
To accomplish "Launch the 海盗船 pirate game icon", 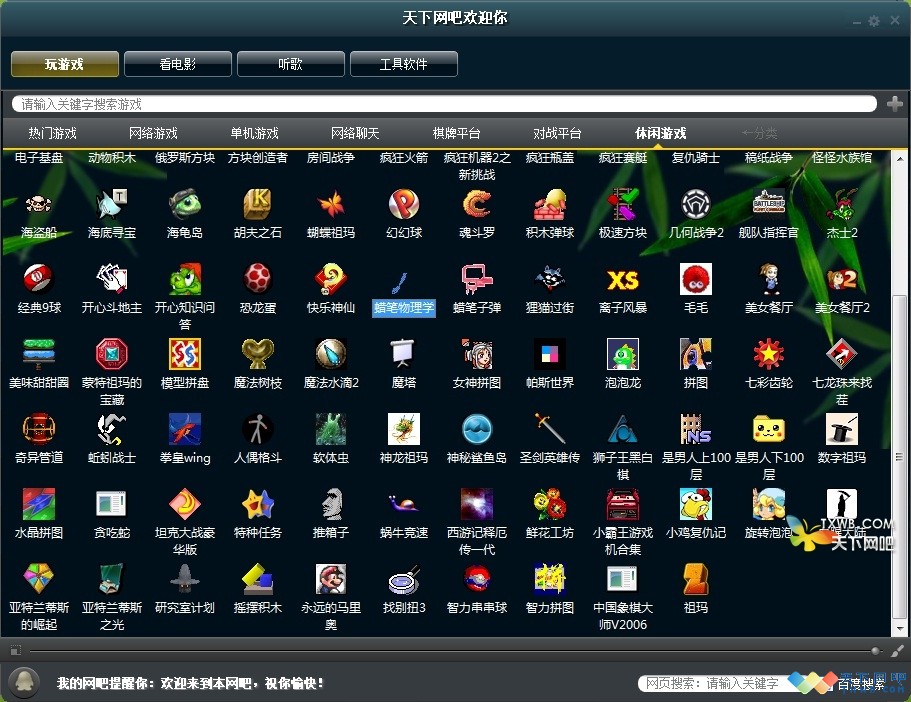I will tap(38, 207).
